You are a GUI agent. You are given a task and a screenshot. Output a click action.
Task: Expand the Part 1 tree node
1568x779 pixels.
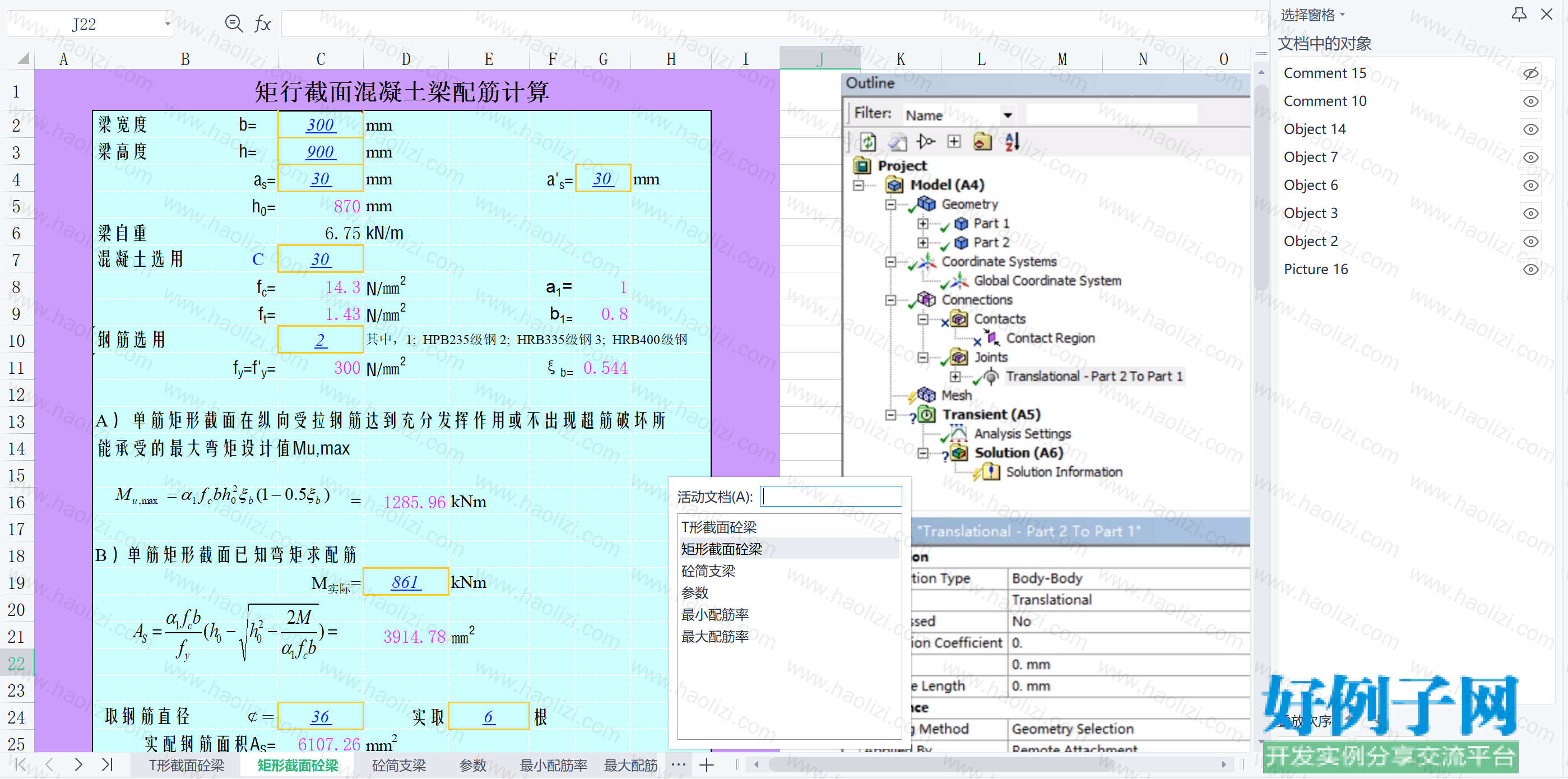coord(923,224)
